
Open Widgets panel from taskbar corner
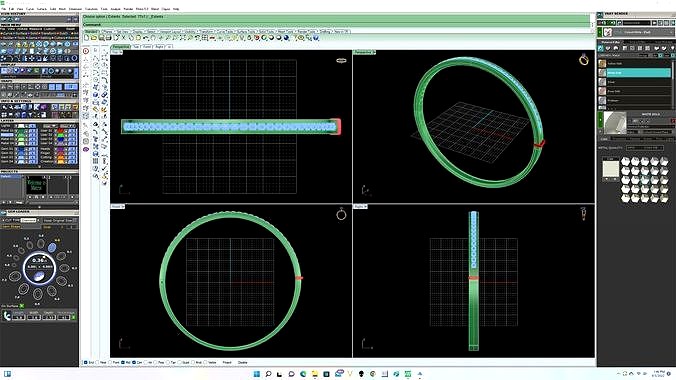click(7, 374)
